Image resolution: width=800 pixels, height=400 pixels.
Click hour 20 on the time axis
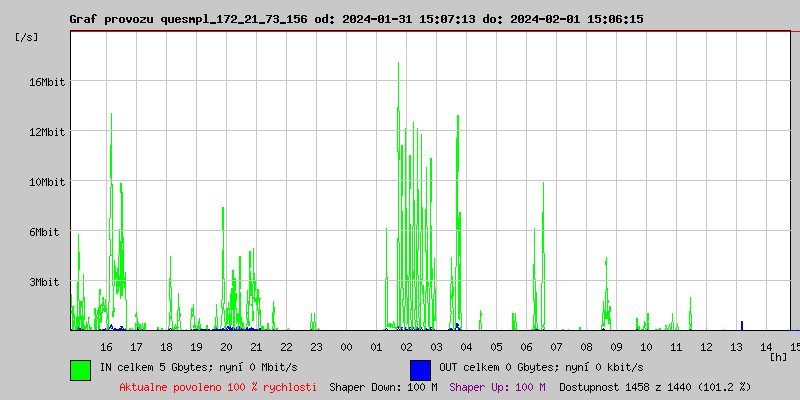pyautogui.click(x=226, y=346)
